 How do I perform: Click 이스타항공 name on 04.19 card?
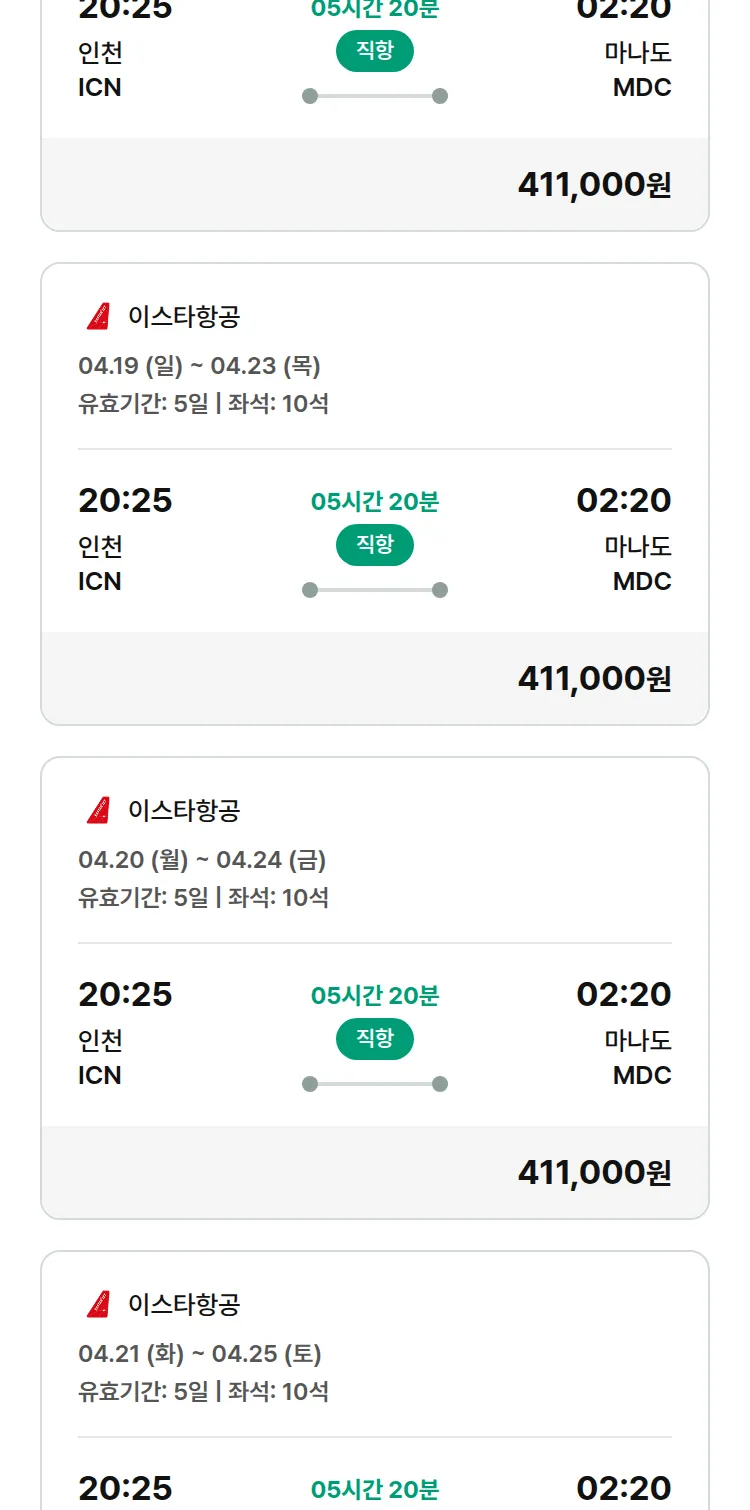click(x=184, y=317)
